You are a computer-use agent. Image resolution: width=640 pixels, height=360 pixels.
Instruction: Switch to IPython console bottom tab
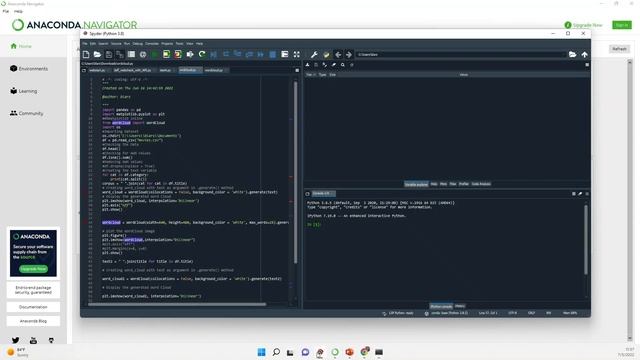[441, 306]
